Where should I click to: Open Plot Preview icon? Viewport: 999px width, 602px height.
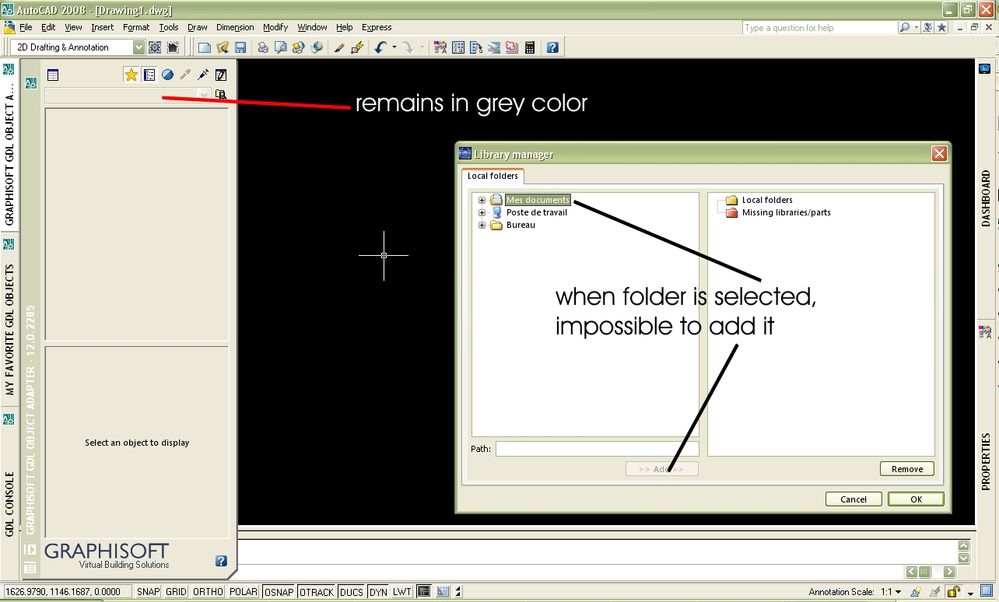[x=280, y=47]
